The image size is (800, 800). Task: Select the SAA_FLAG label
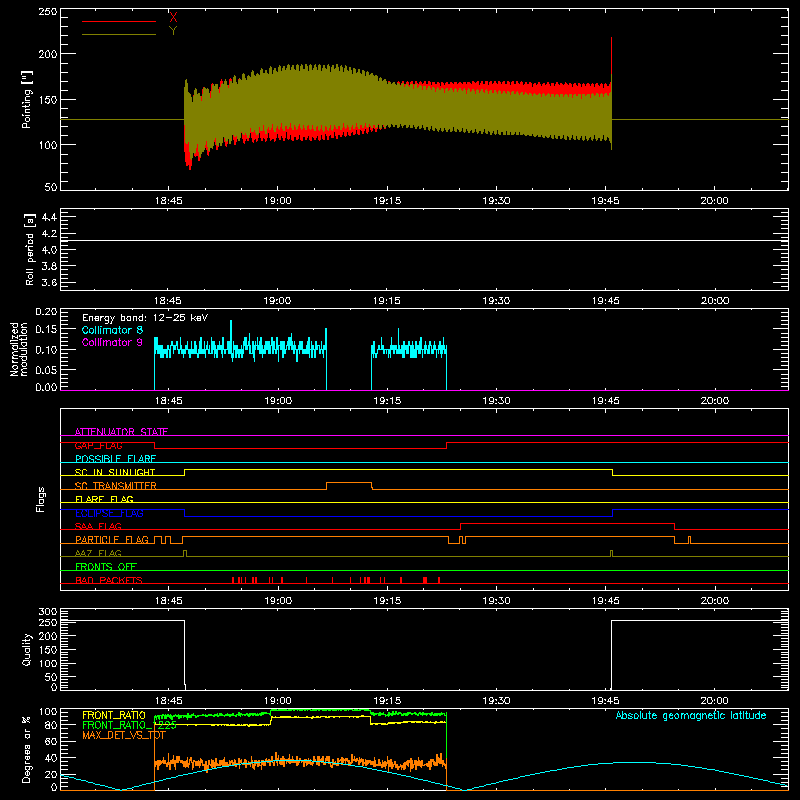coord(98,526)
